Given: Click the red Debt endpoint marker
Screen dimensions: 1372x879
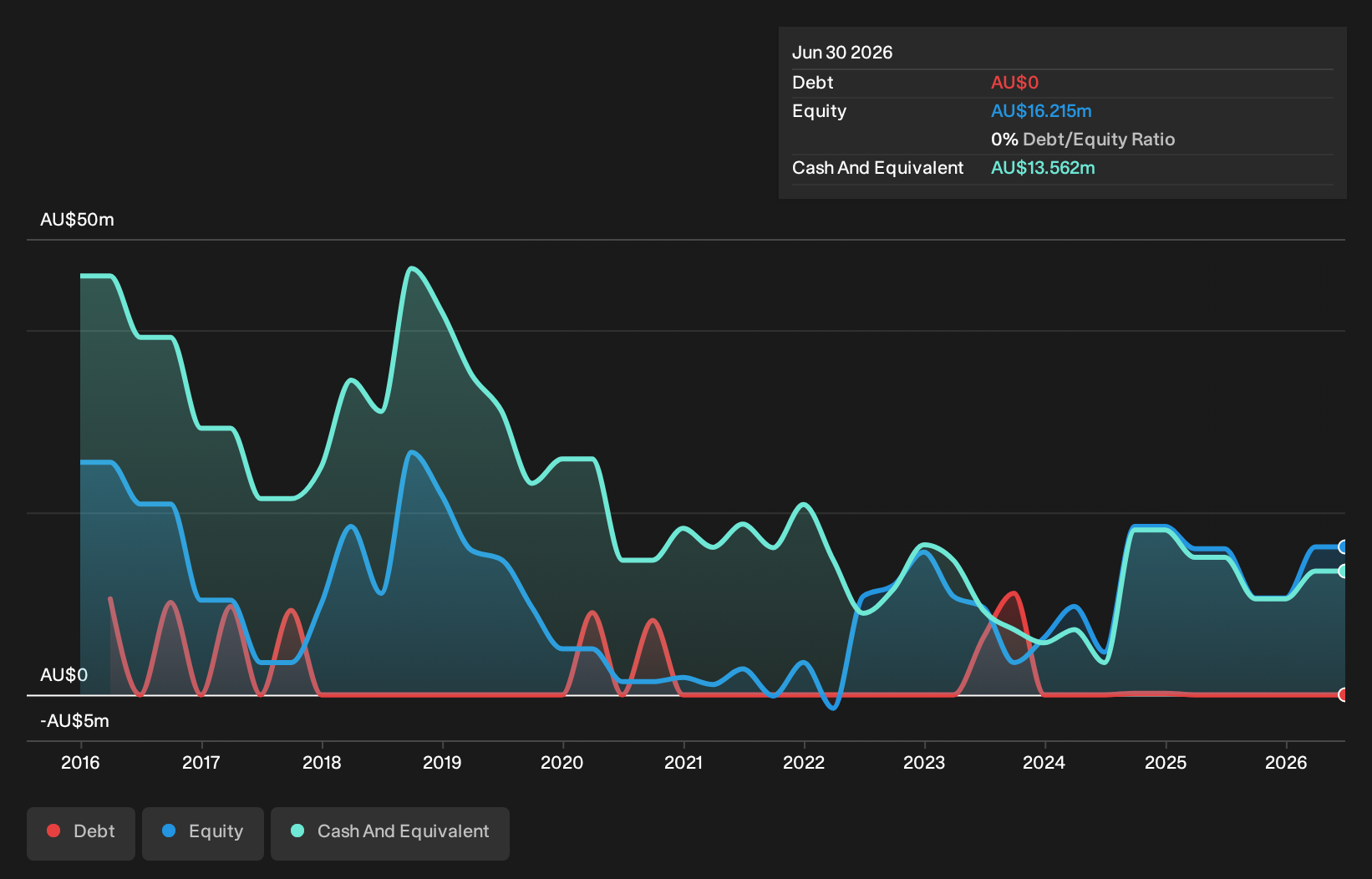Looking at the screenshot, I should 1343,694.
